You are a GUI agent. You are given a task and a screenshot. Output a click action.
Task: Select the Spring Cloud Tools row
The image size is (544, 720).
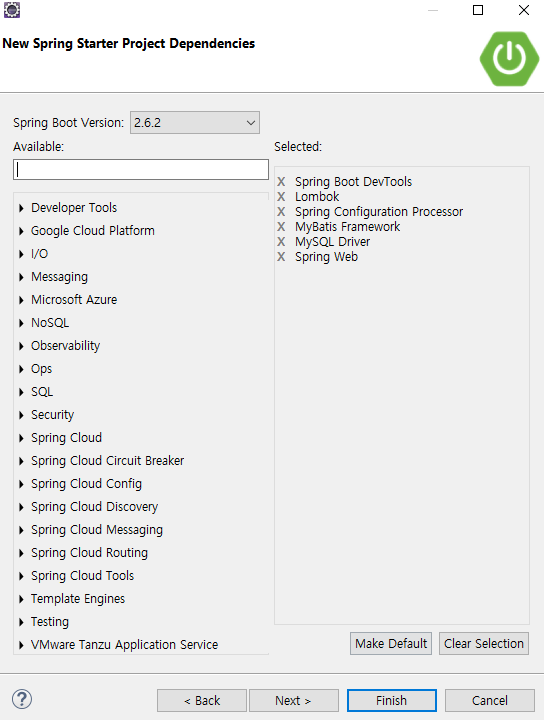[x=83, y=575]
